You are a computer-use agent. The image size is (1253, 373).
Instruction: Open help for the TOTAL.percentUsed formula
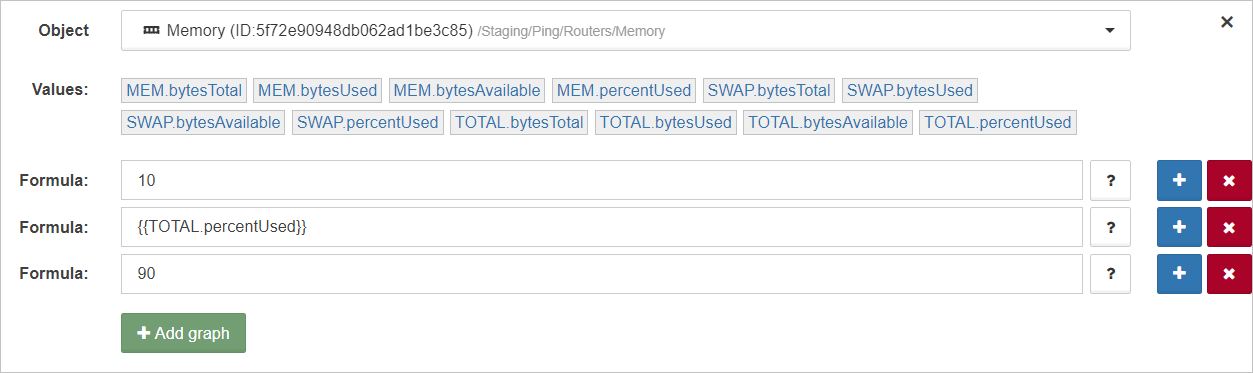(x=1110, y=227)
